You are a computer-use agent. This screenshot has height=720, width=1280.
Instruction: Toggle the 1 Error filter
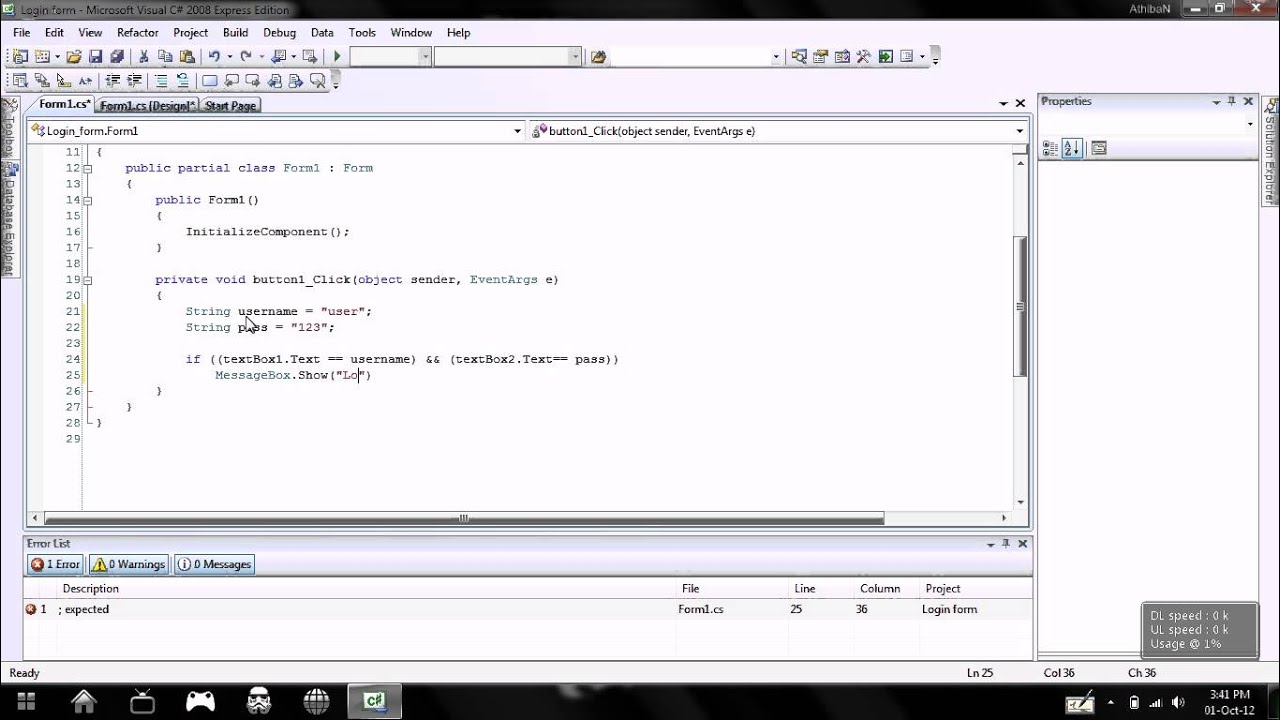pyautogui.click(x=56, y=564)
